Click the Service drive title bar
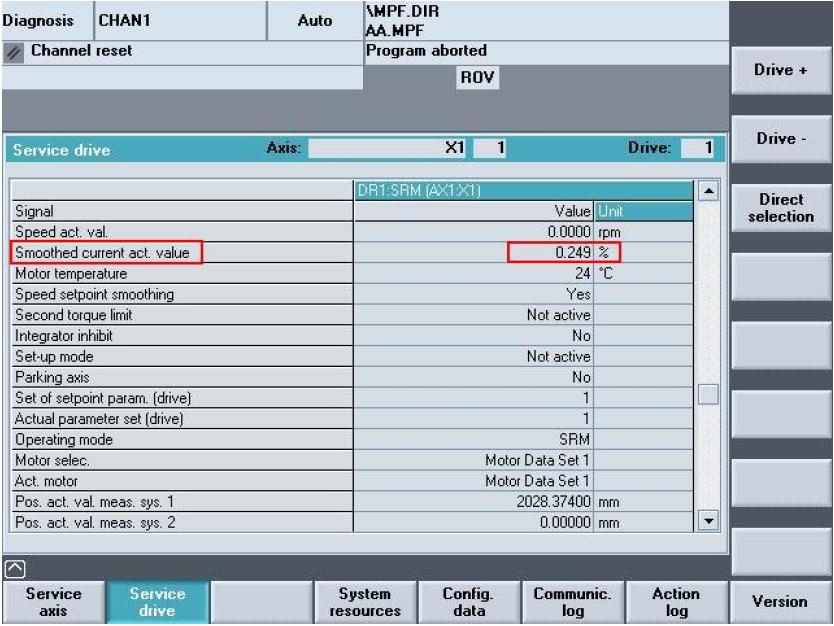 click(x=365, y=148)
